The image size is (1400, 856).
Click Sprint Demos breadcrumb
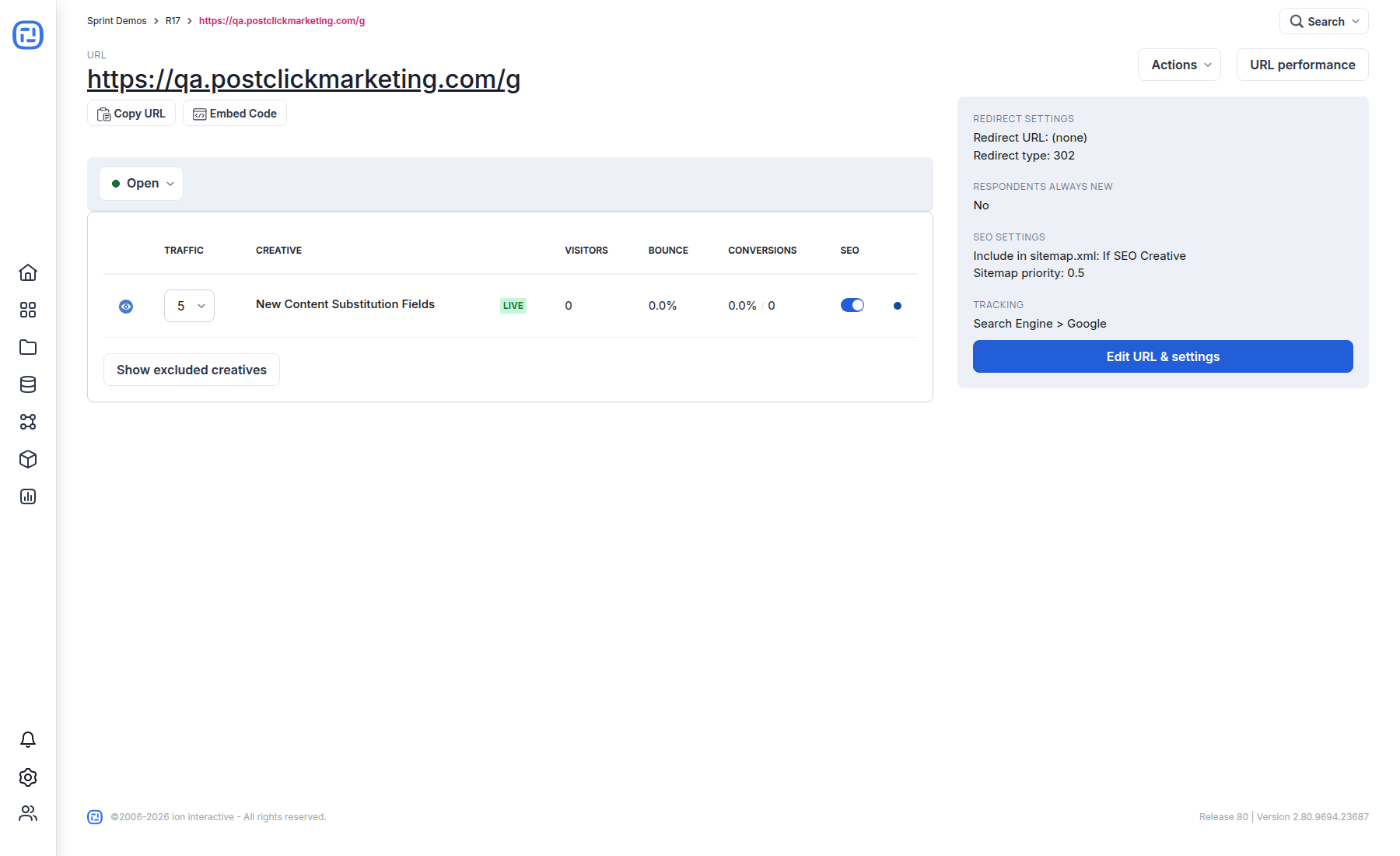[x=117, y=21]
